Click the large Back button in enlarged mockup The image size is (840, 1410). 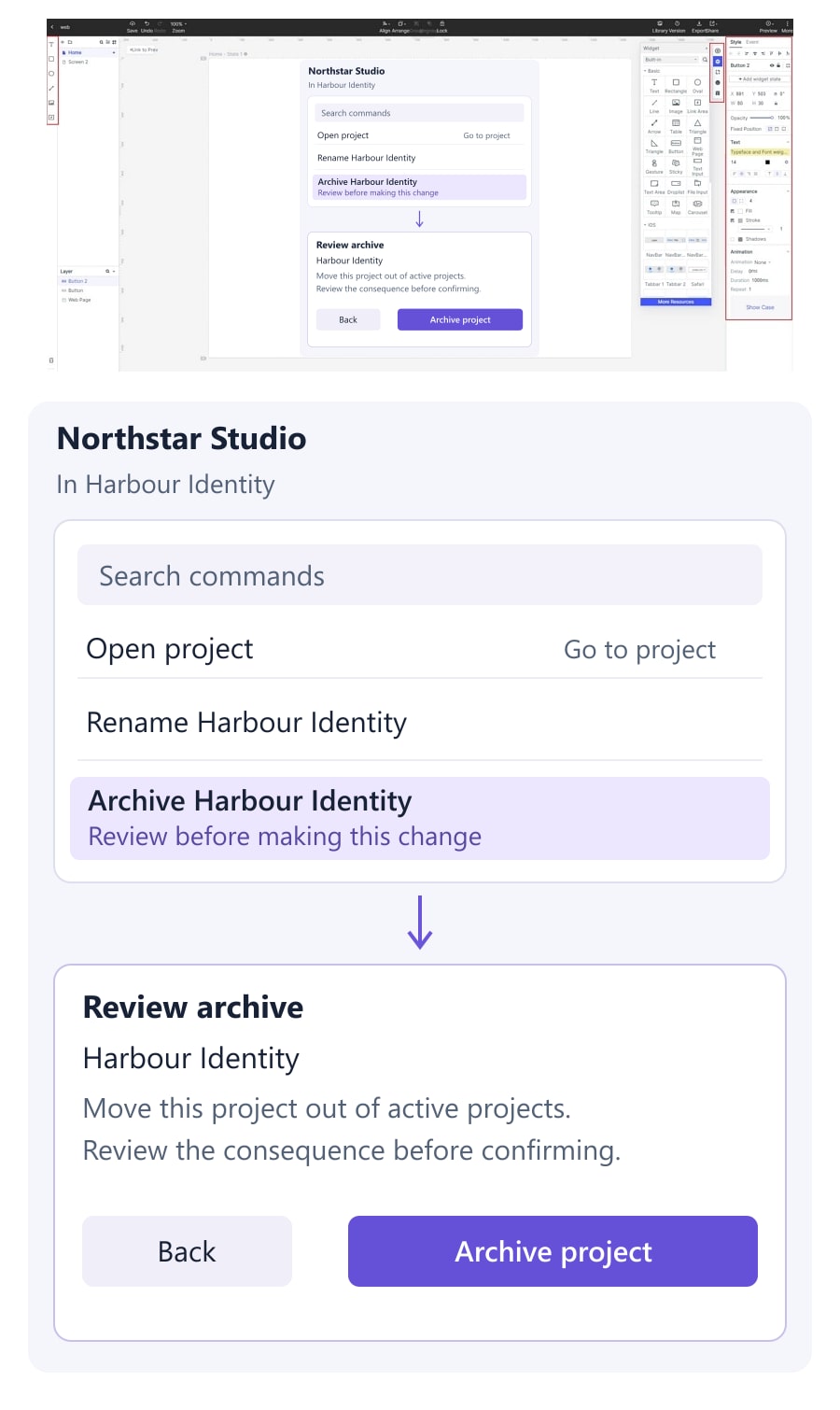pyautogui.click(x=187, y=1251)
